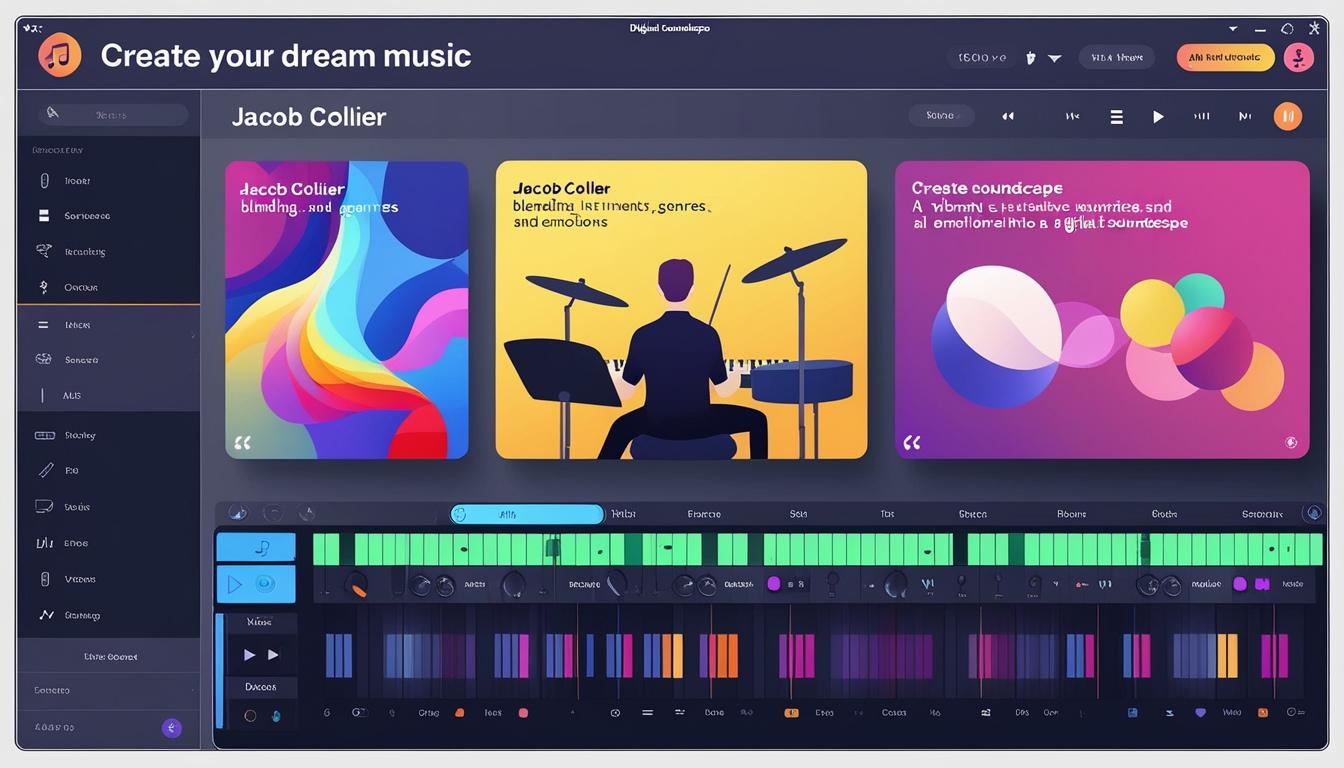Click the purple round button at sidebar bottom

(x=172, y=728)
